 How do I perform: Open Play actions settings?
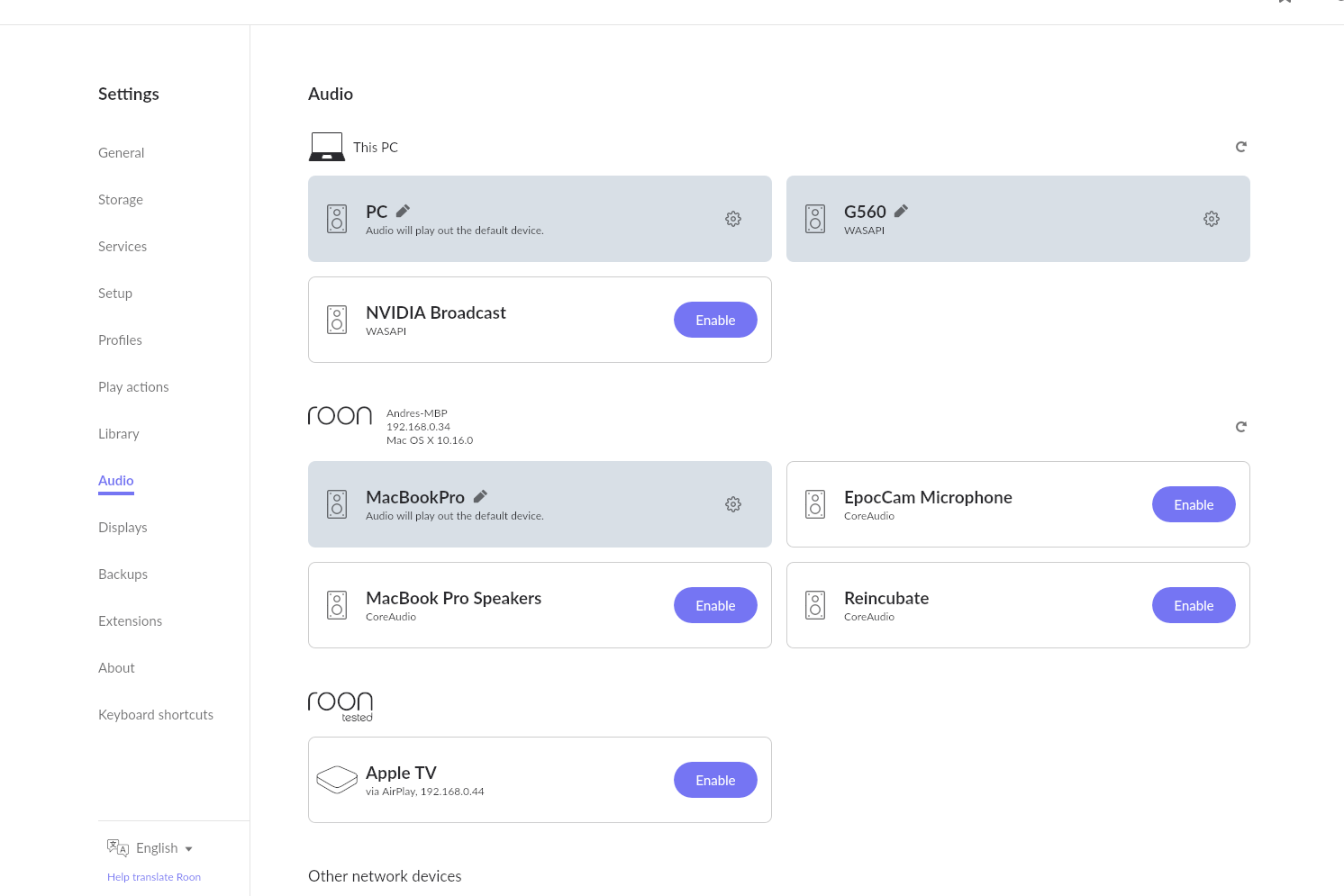(x=133, y=387)
